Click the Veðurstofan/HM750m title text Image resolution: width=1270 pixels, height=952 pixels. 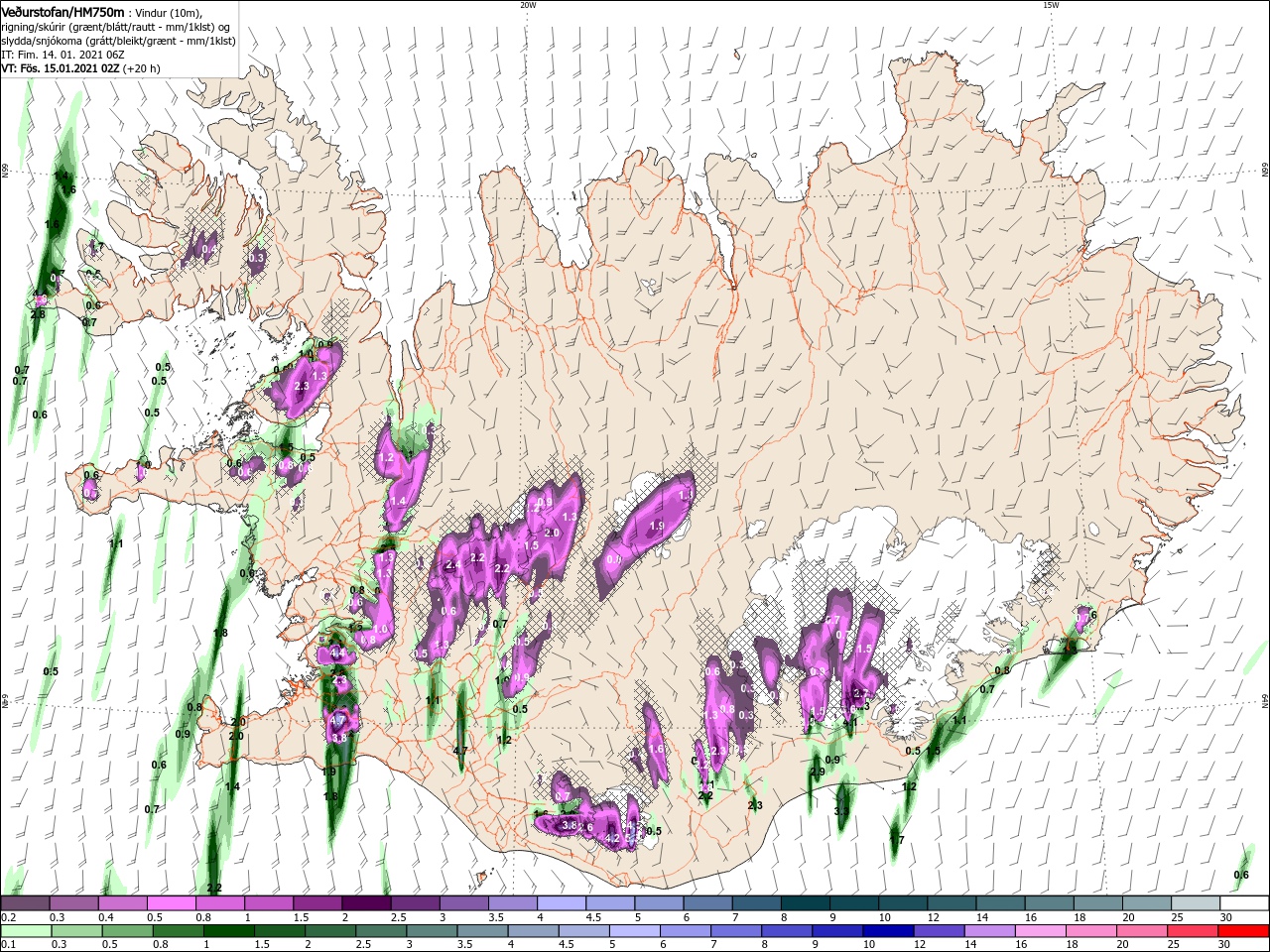pyautogui.click(x=63, y=11)
